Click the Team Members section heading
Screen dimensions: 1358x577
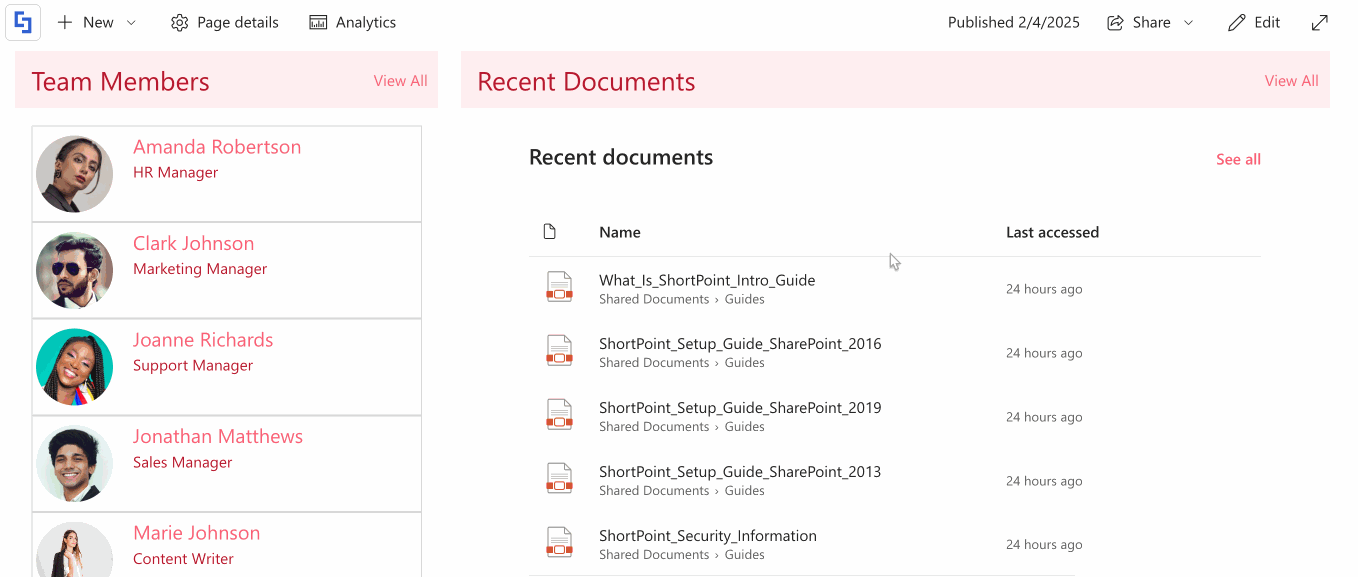point(121,82)
